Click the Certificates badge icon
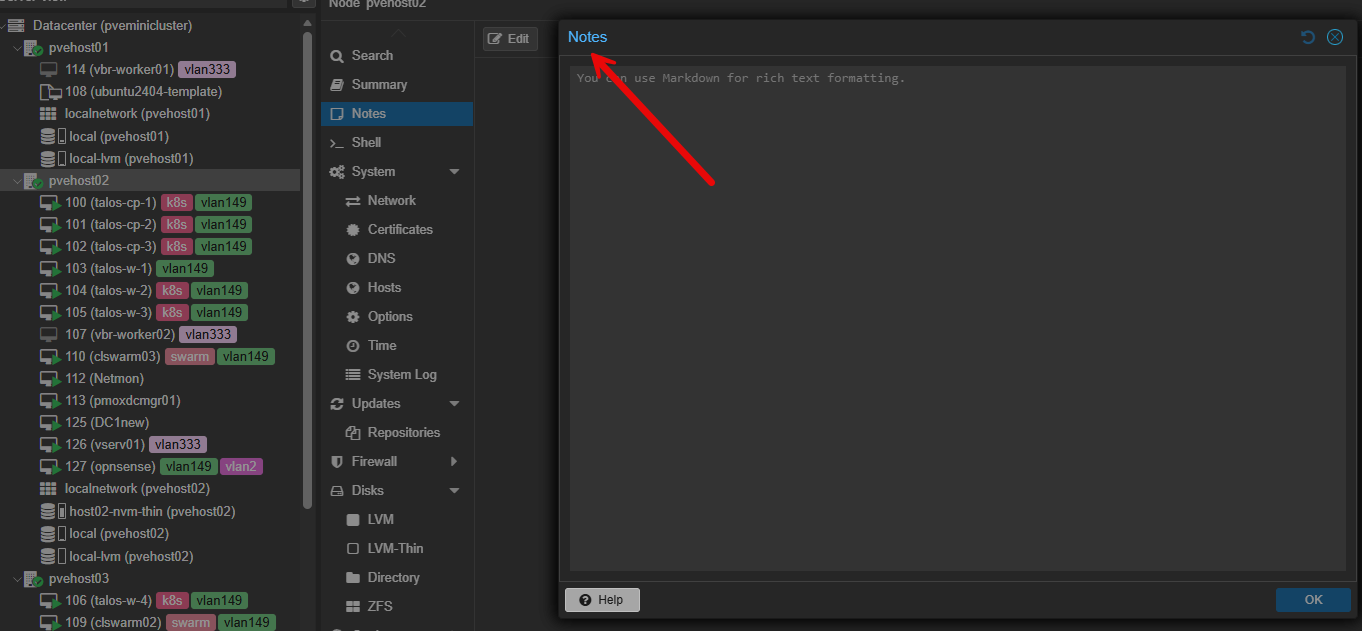The width and height of the screenshot is (1362, 631). click(353, 229)
